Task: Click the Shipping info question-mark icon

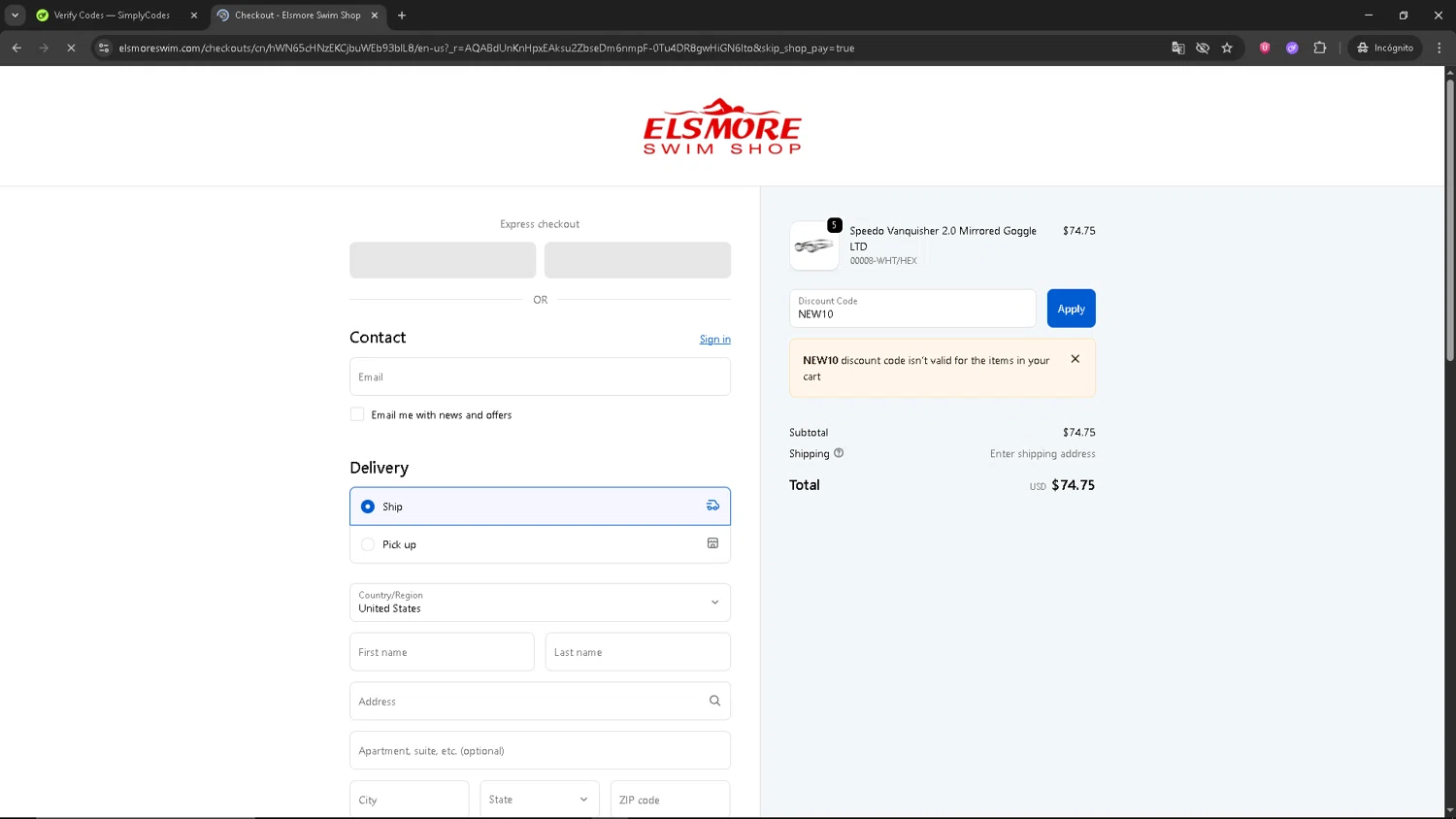Action: coord(839,453)
